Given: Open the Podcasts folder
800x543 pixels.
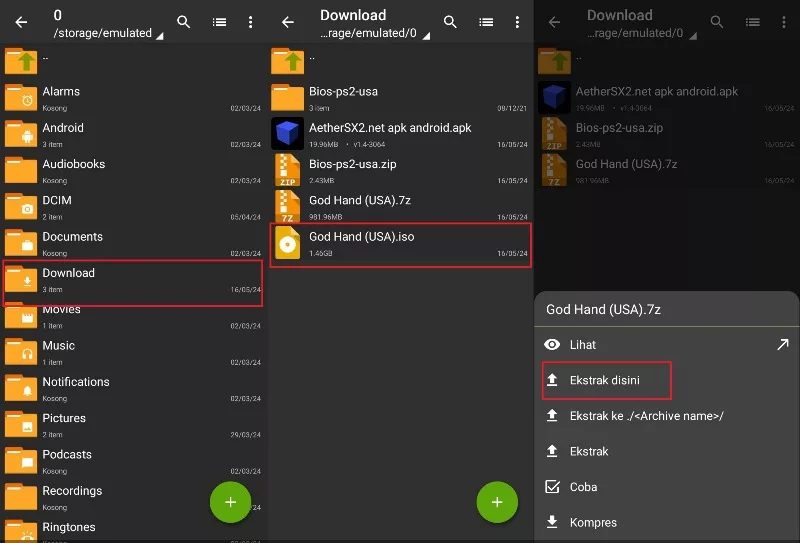Looking at the screenshot, I should (x=133, y=460).
